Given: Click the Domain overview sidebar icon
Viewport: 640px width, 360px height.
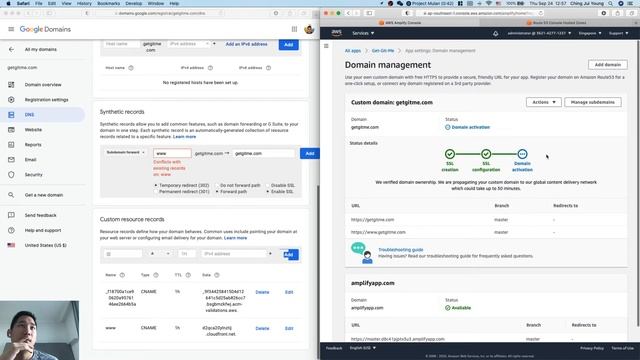Looking at the screenshot, I should [x=11, y=85].
